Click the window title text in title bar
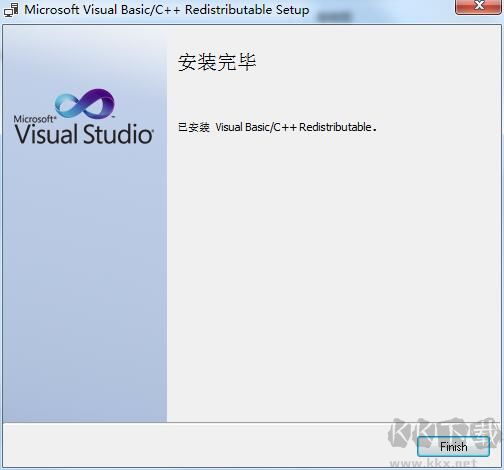 pyautogui.click(x=167, y=10)
